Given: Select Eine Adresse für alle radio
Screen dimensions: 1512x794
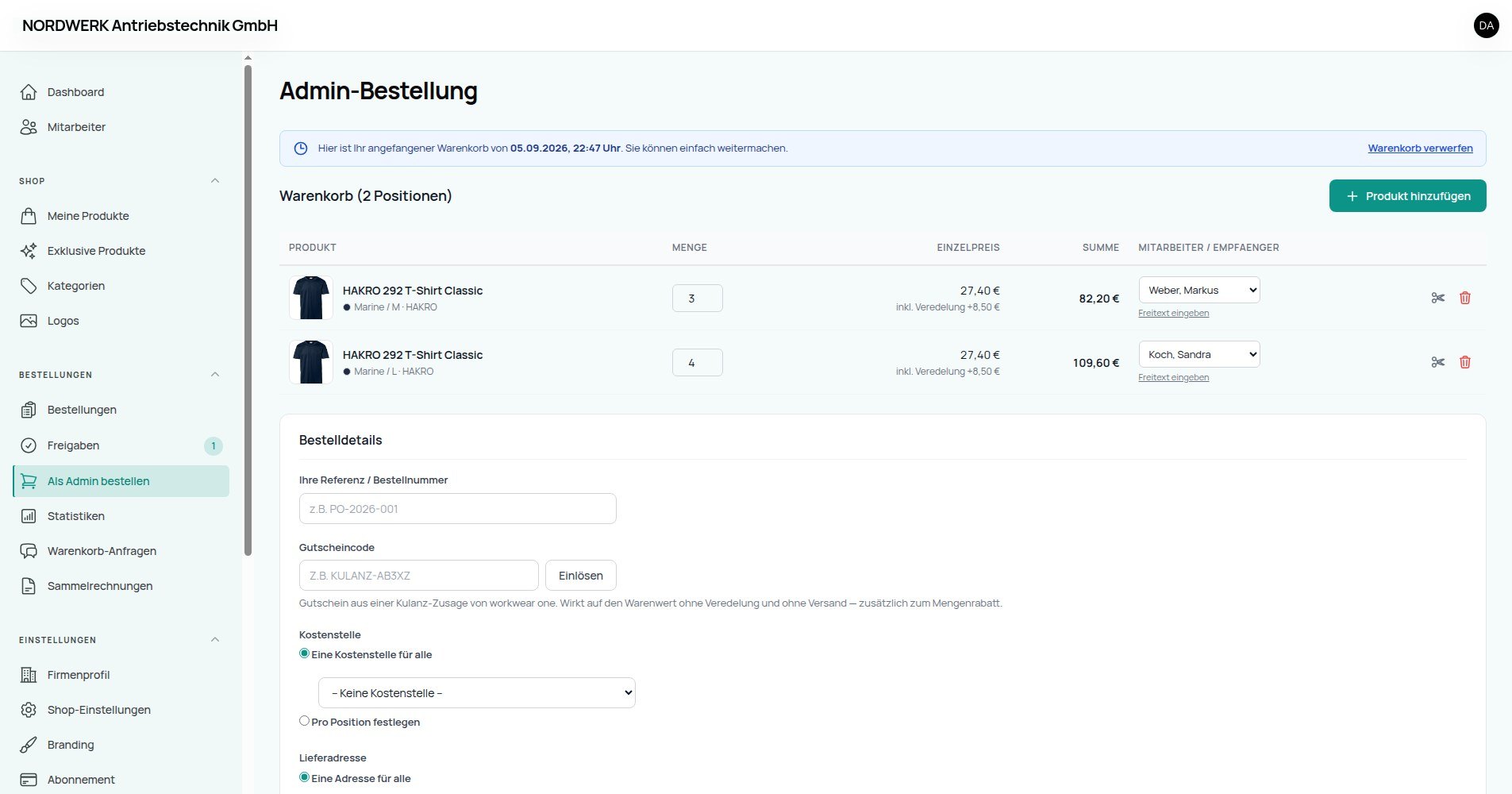Looking at the screenshot, I should click(304, 777).
